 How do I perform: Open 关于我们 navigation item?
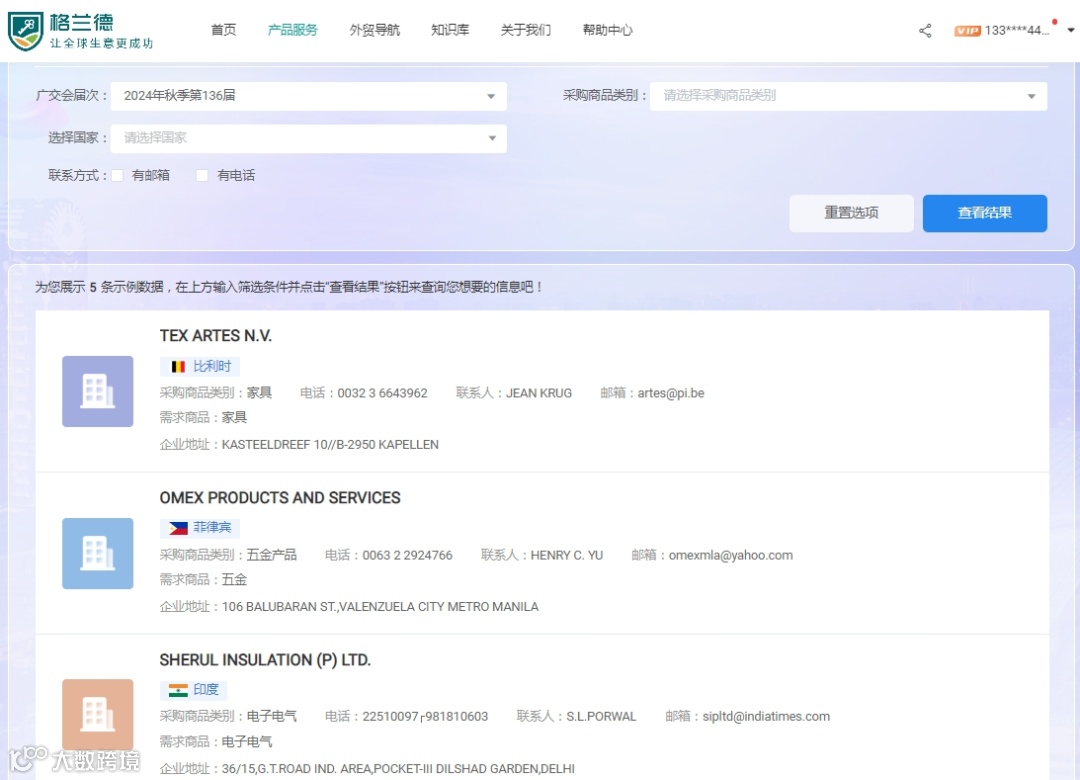pyautogui.click(x=526, y=30)
